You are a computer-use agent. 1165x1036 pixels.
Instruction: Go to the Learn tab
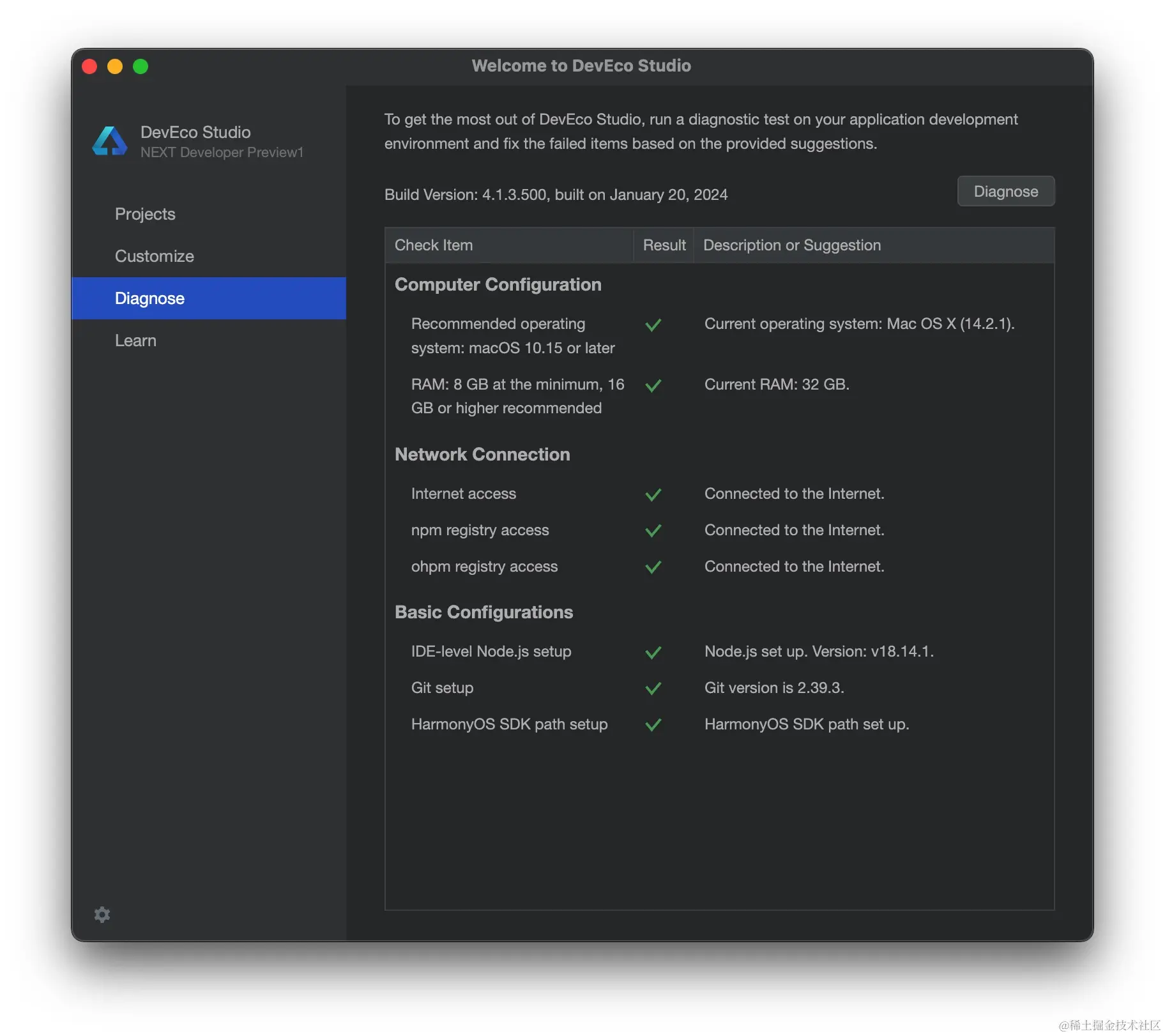[209, 340]
